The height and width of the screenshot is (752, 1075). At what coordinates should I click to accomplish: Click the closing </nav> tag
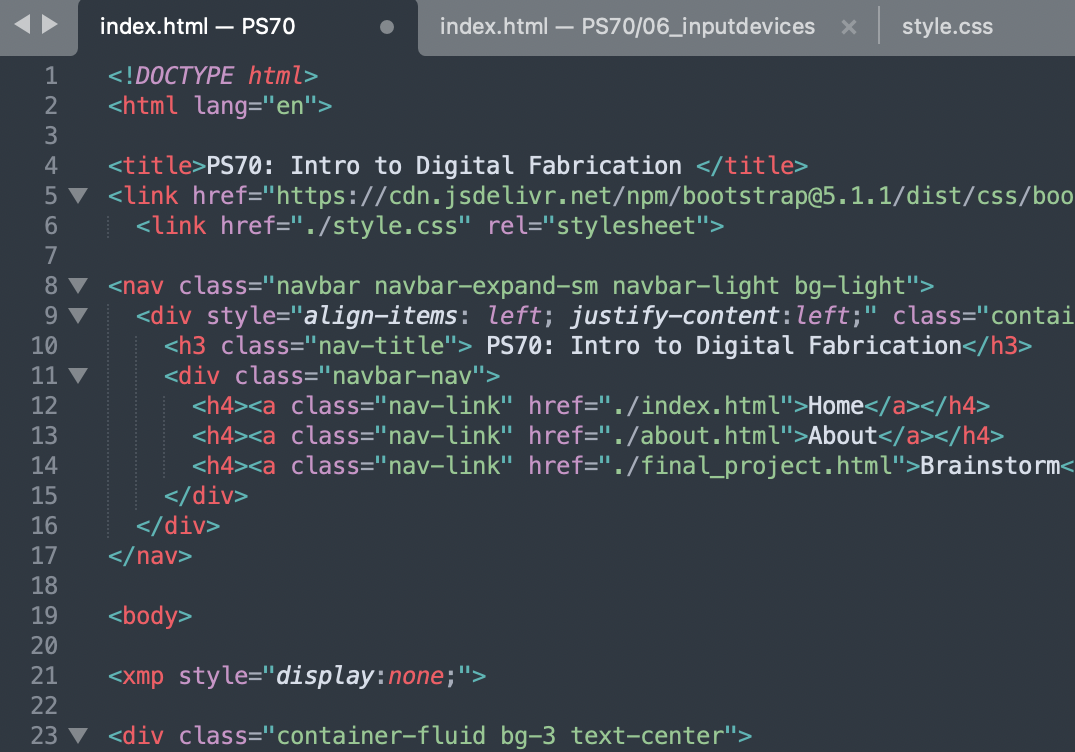[x=149, y=556]
